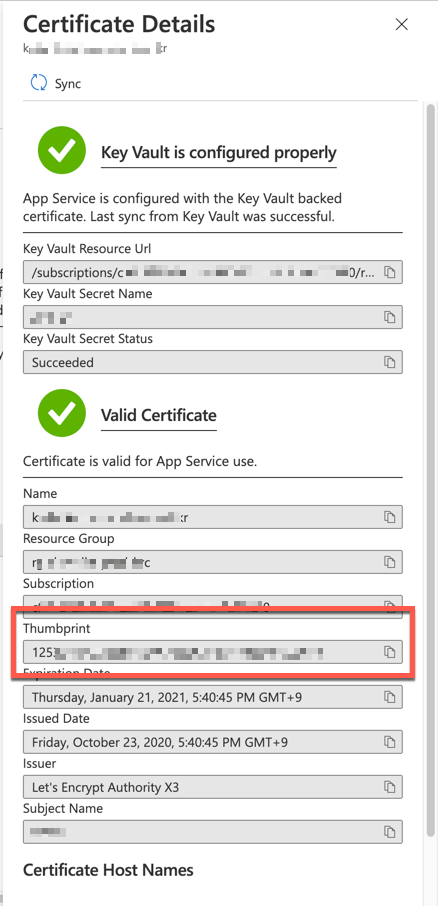438x906 pixels.
Task: Click the Thumbprint text field
Action: coord(213,652)
